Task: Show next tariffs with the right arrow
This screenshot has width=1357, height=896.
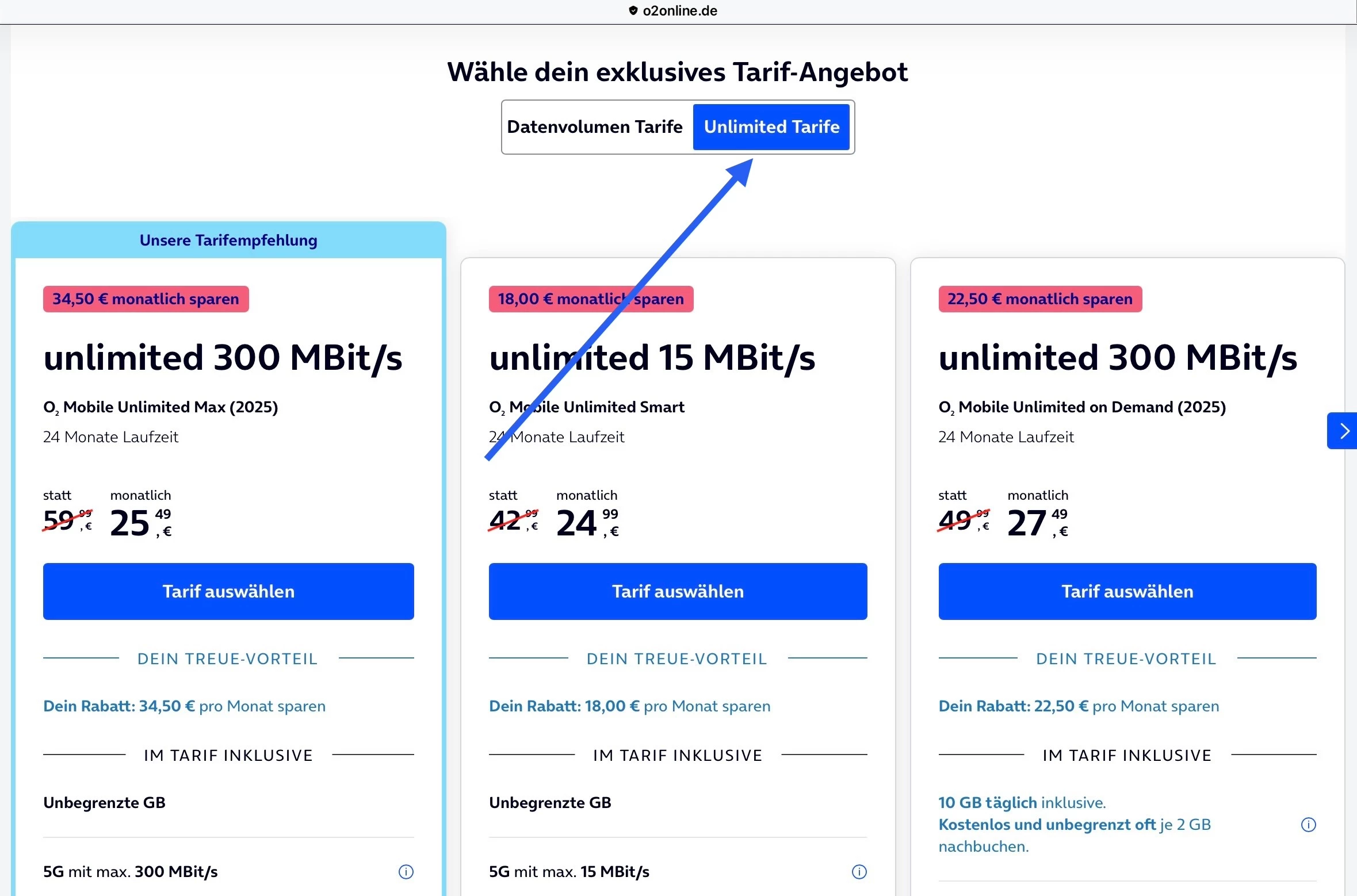Action: click(x=1344, y=431)
